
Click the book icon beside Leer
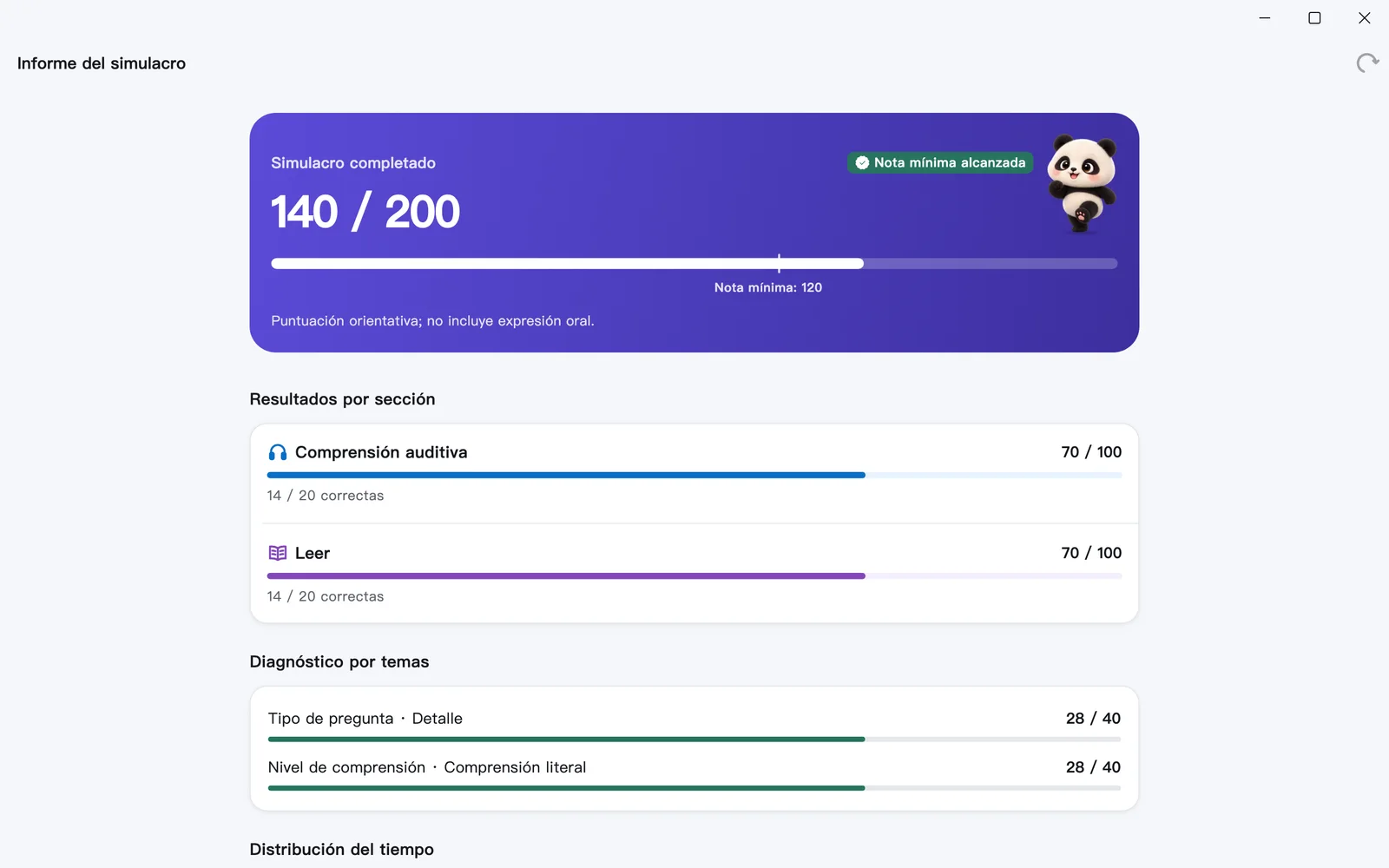point(277,553)
